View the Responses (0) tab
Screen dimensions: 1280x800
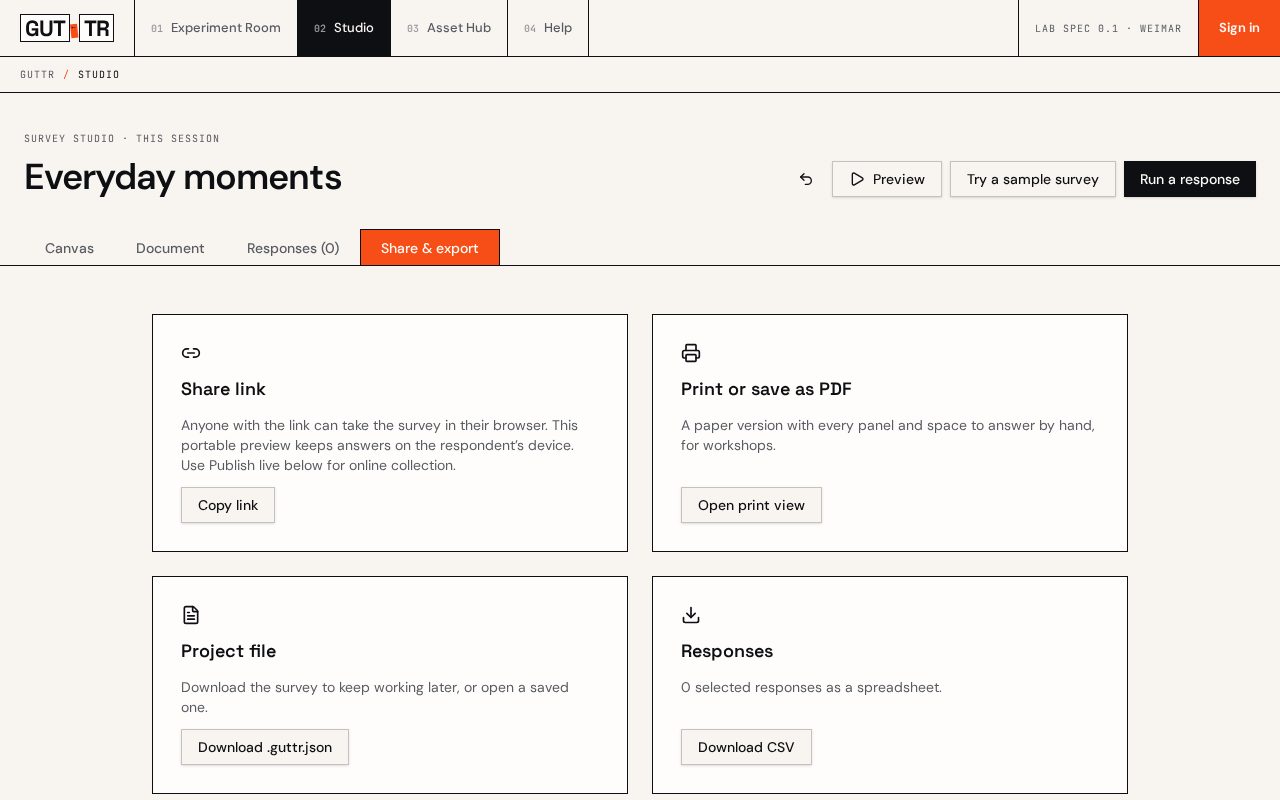click(x=293, y=248)
